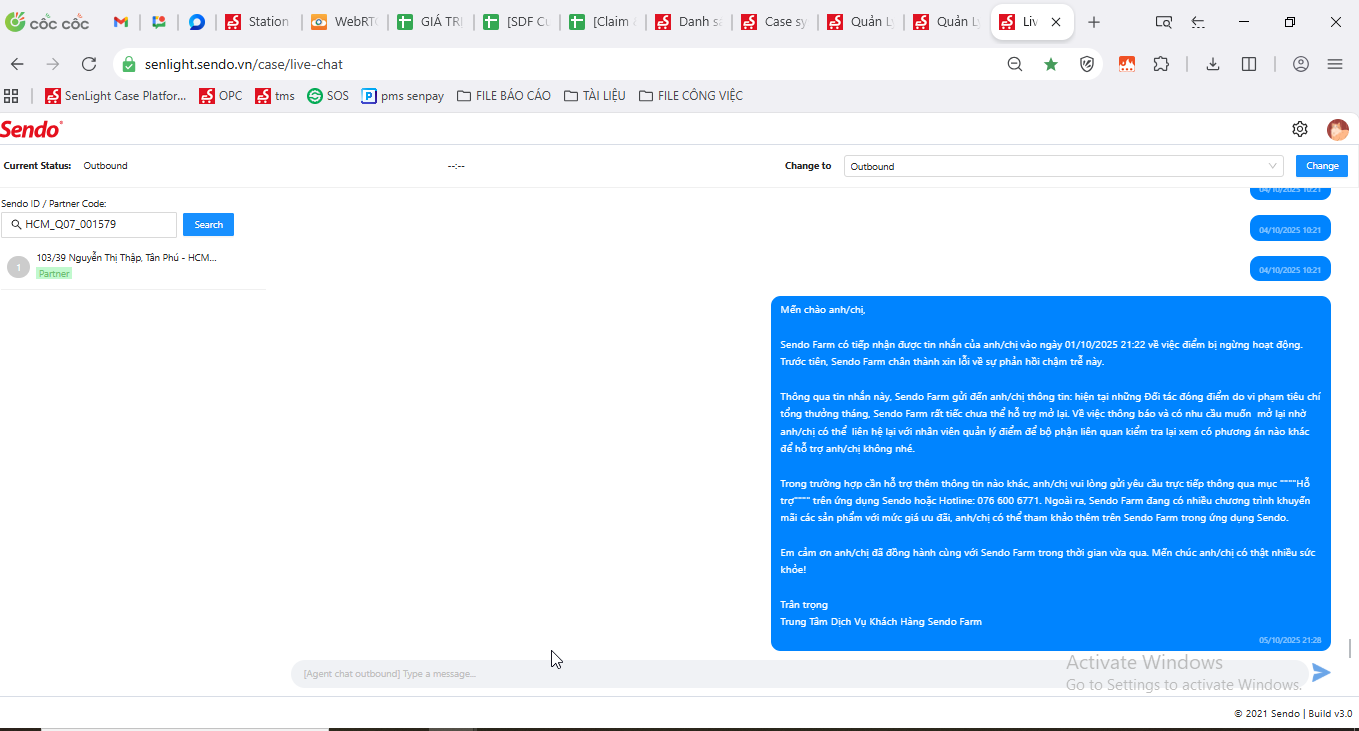Expand the FILE CÔNG VIỆC bookmark folder
The image size is (1359, 731).
[x=691, y=96]
